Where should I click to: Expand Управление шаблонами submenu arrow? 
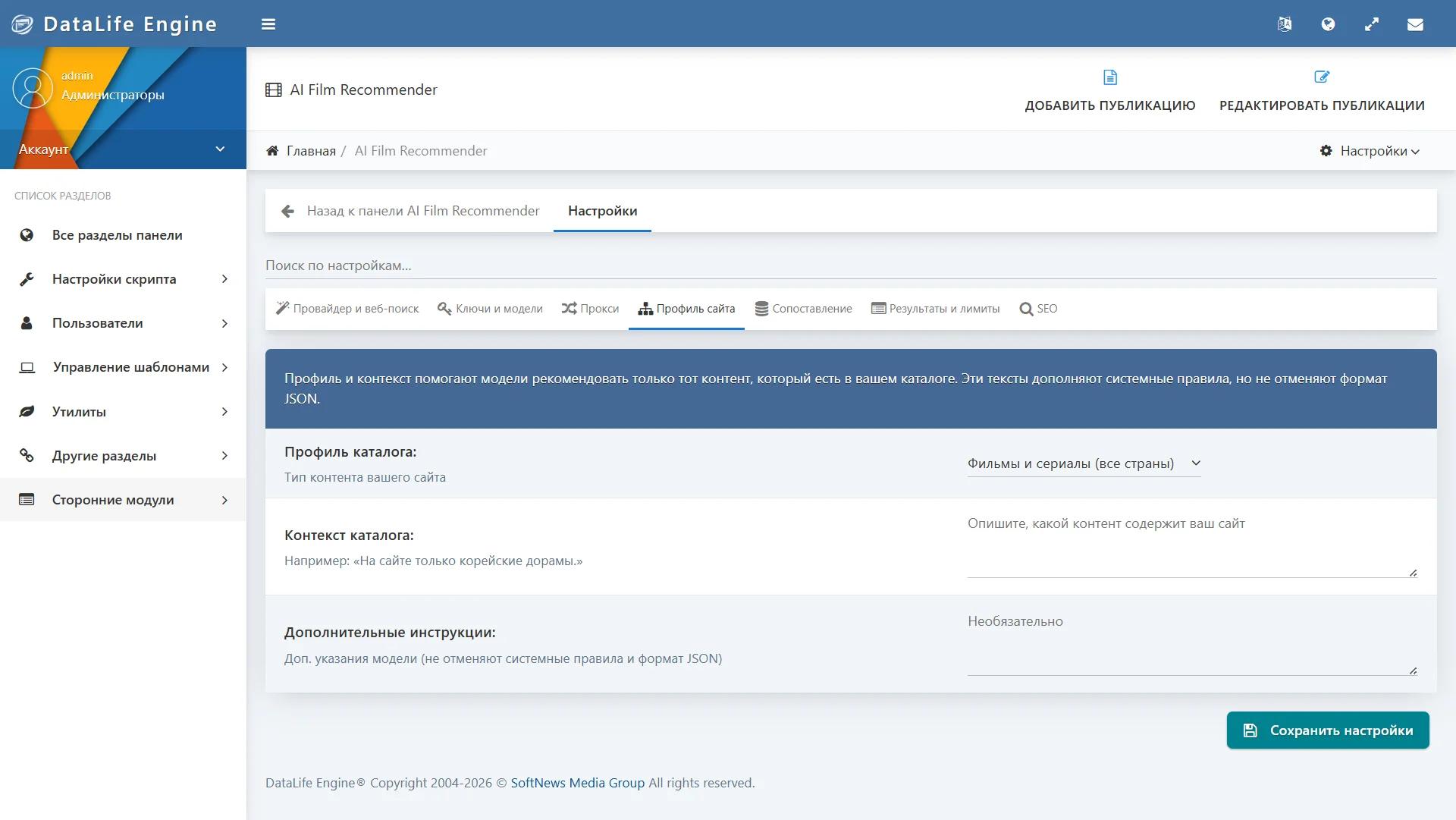(x=224, y=367)
